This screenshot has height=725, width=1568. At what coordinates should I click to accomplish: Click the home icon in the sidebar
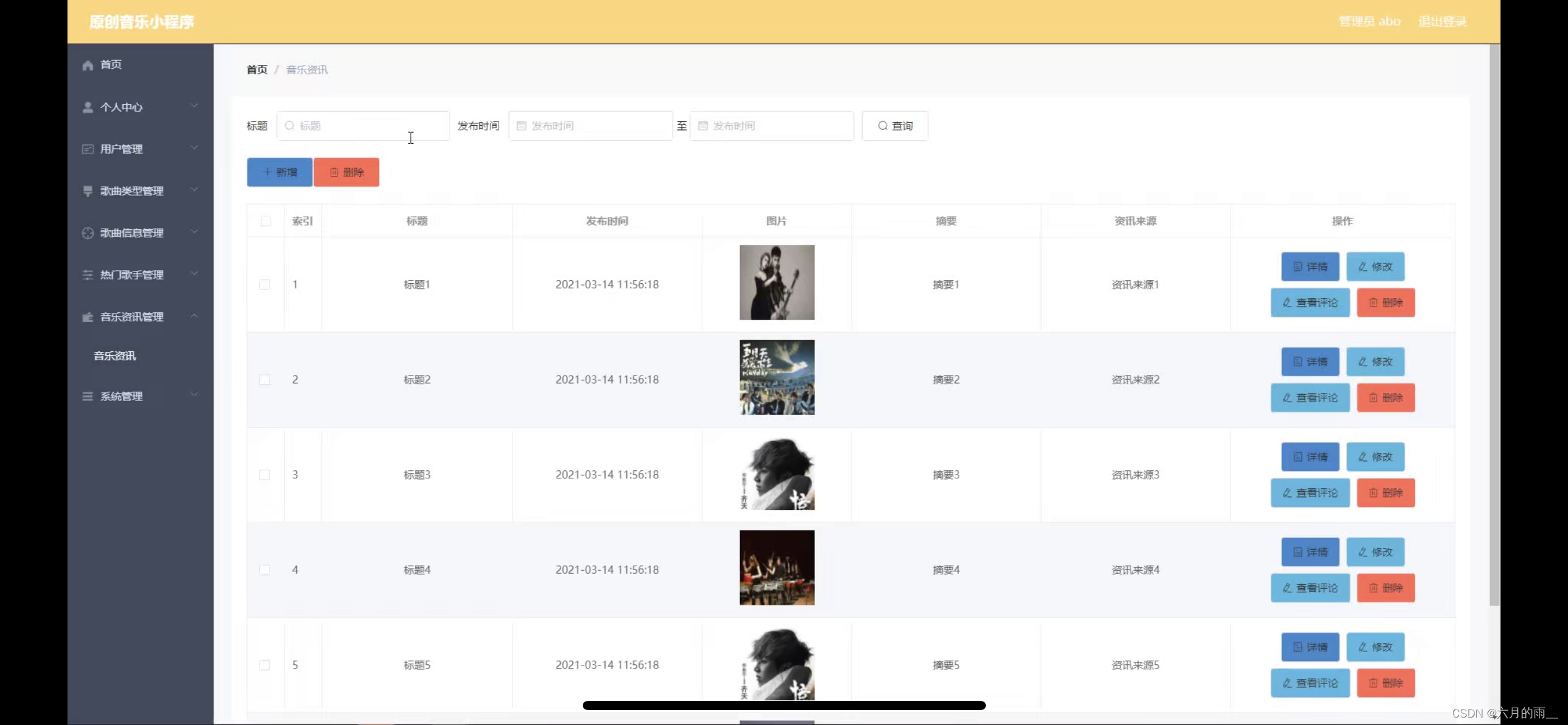click(87, 65)
